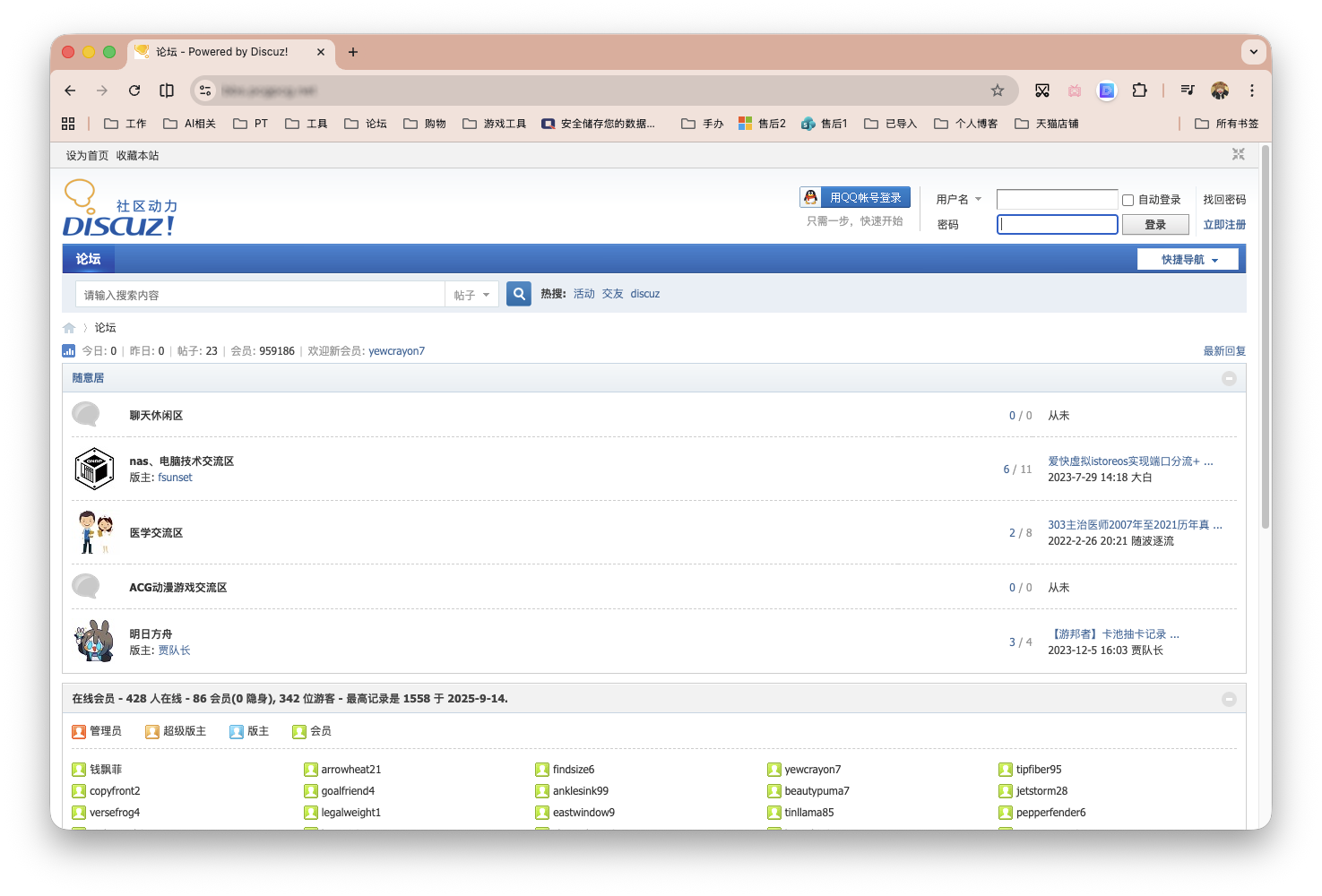Click the 登录 login button
Image resolution: width=1322 pixels, height=896 pixels.
point(1154,225)
